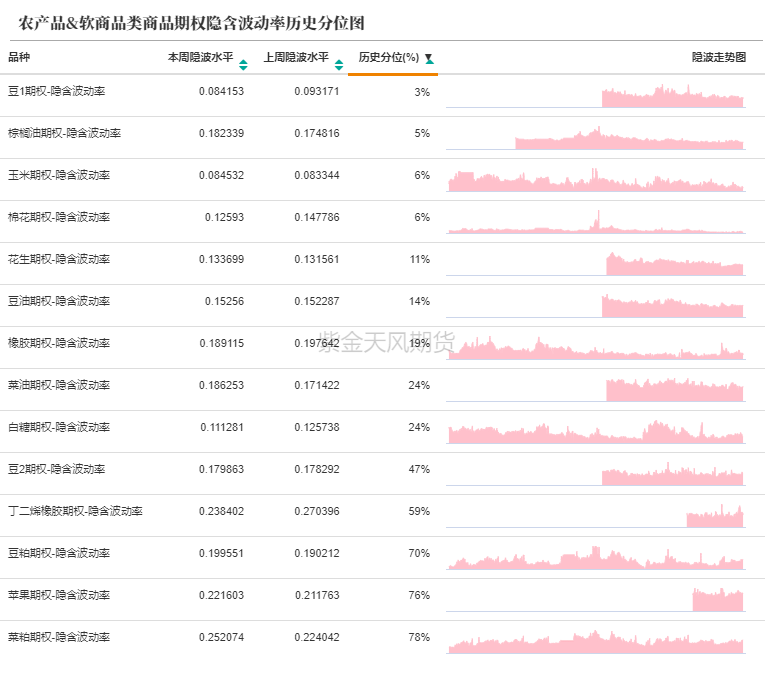
Task: Select 豆油期权-隐含波动率 row name
Action: coord(59,301)
